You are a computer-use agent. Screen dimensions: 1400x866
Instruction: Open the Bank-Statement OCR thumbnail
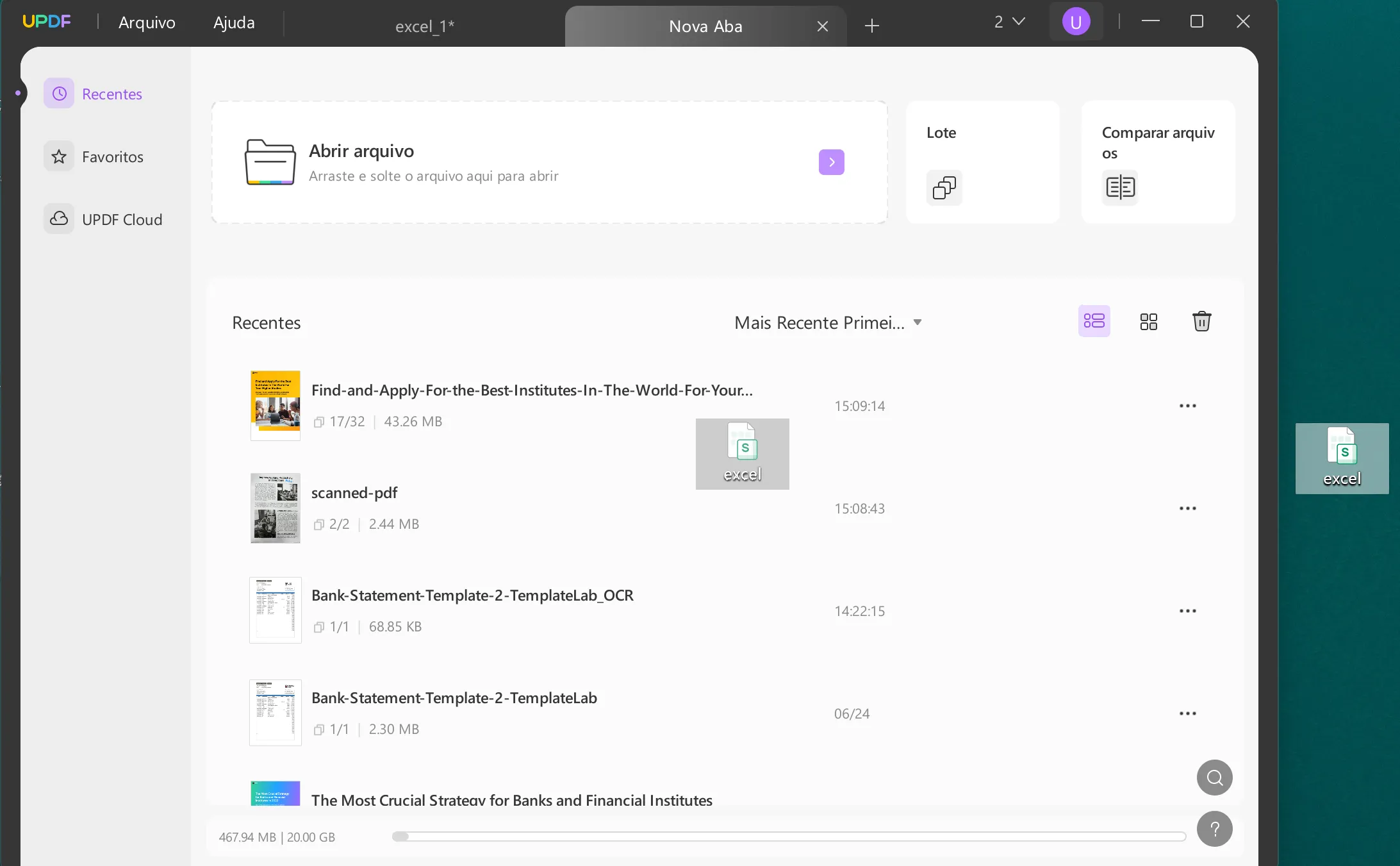coord(275,610)
